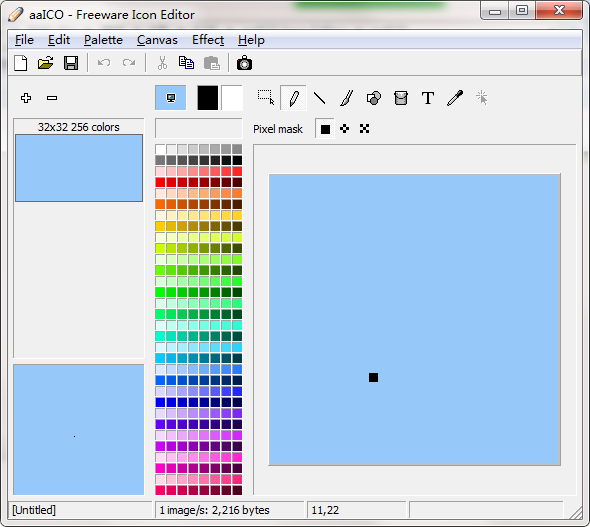Screen dimensions: 590x527
Task: Choose the Brush tool
Action: [347, 98]
